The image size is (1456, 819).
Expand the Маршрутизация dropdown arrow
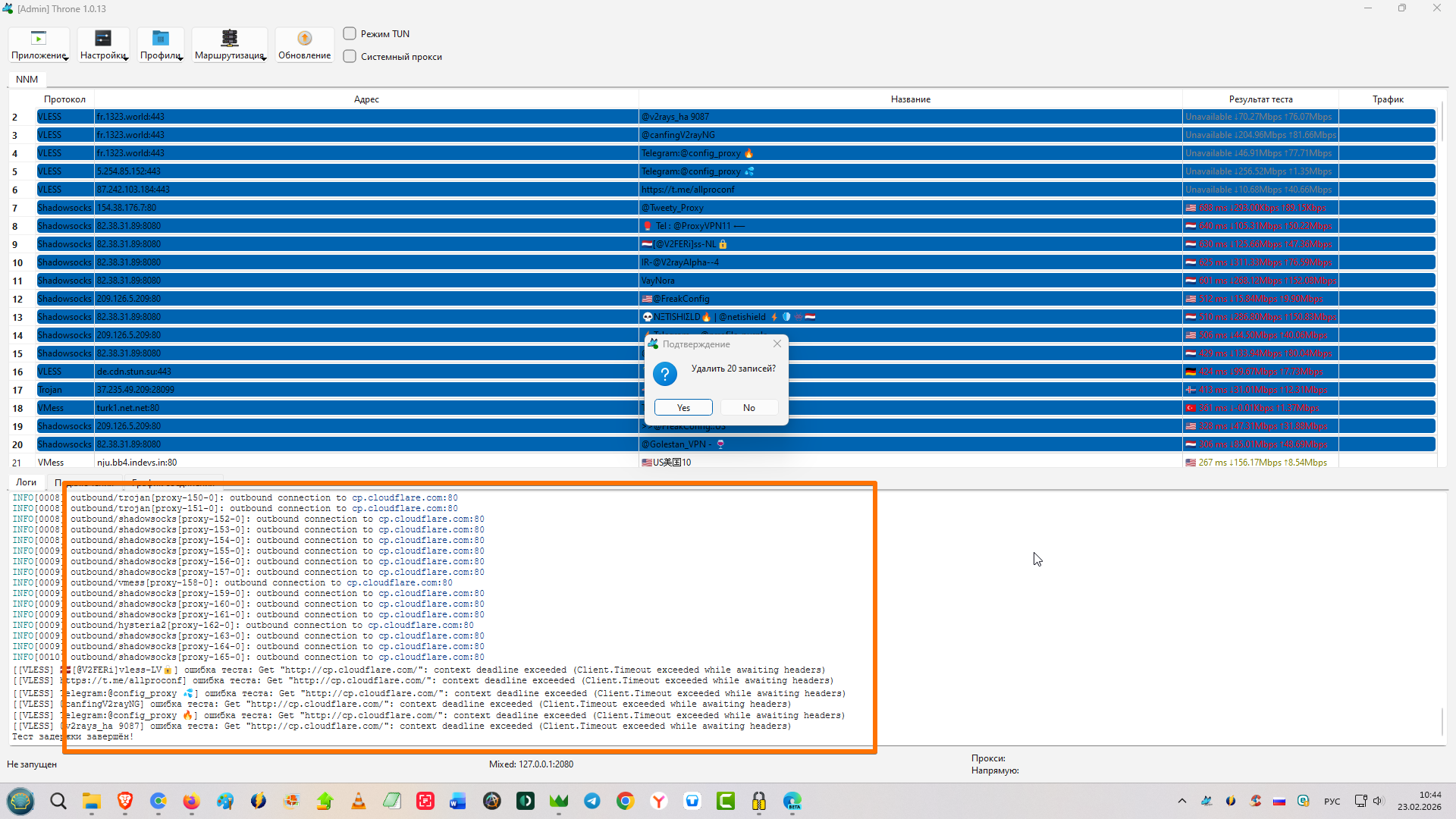click(265, 58)
